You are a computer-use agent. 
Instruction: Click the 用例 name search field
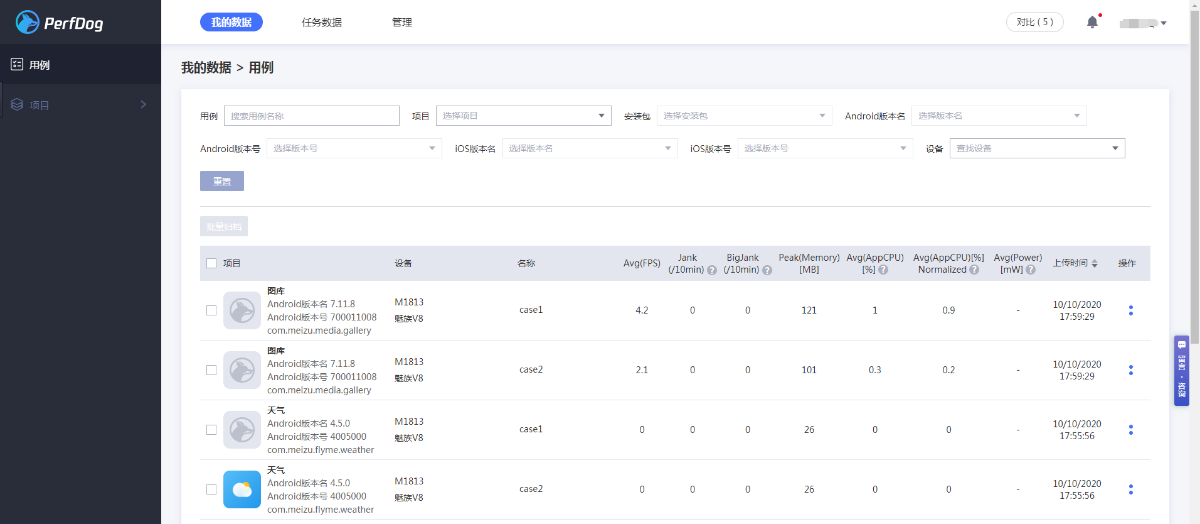tap(312, 116)
